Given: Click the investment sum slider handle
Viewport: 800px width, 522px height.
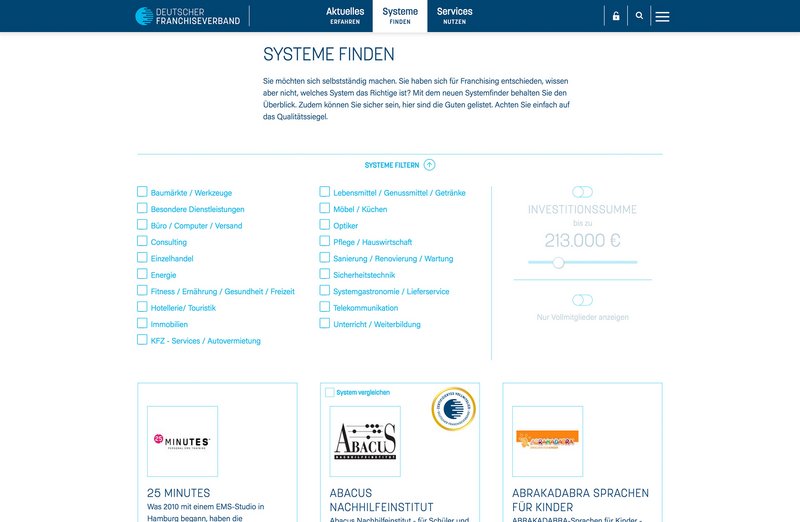Looking at the screenshot, I should pyautogui.click(x=559, y=262).
